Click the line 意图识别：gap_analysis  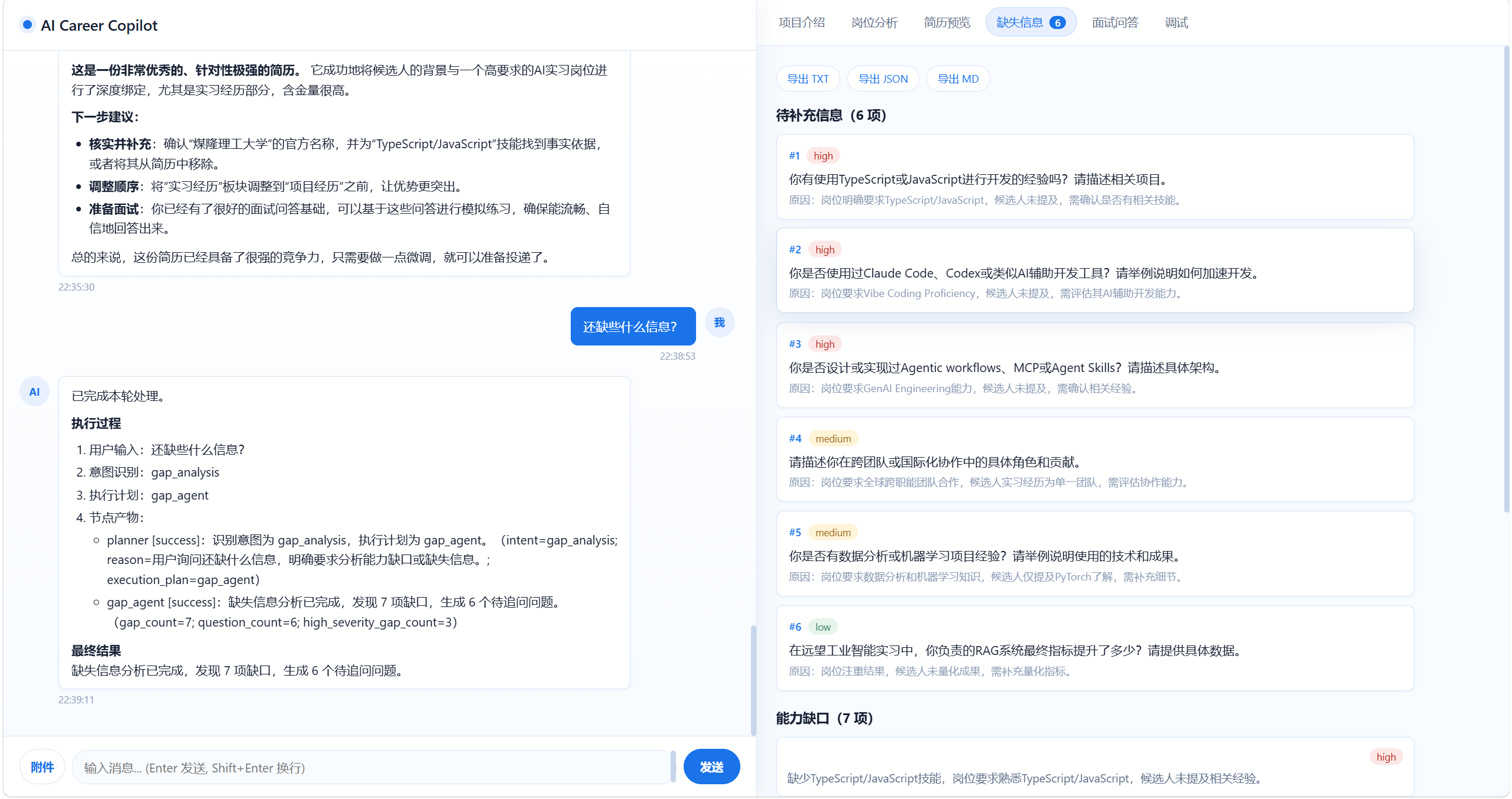pyautogui.click(x=154, y=472)
